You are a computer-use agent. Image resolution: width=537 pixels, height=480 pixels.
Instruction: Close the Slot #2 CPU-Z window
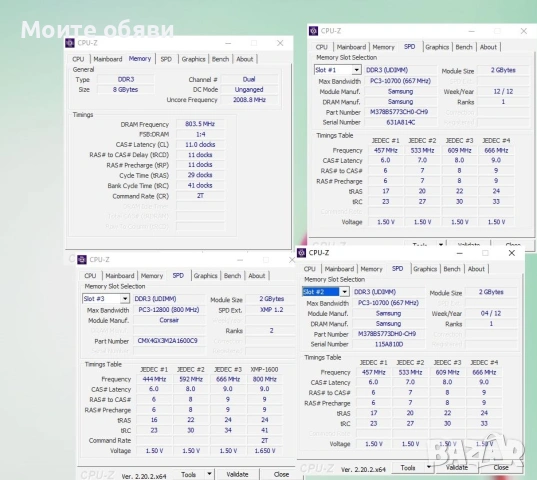[x=512, y=253]
